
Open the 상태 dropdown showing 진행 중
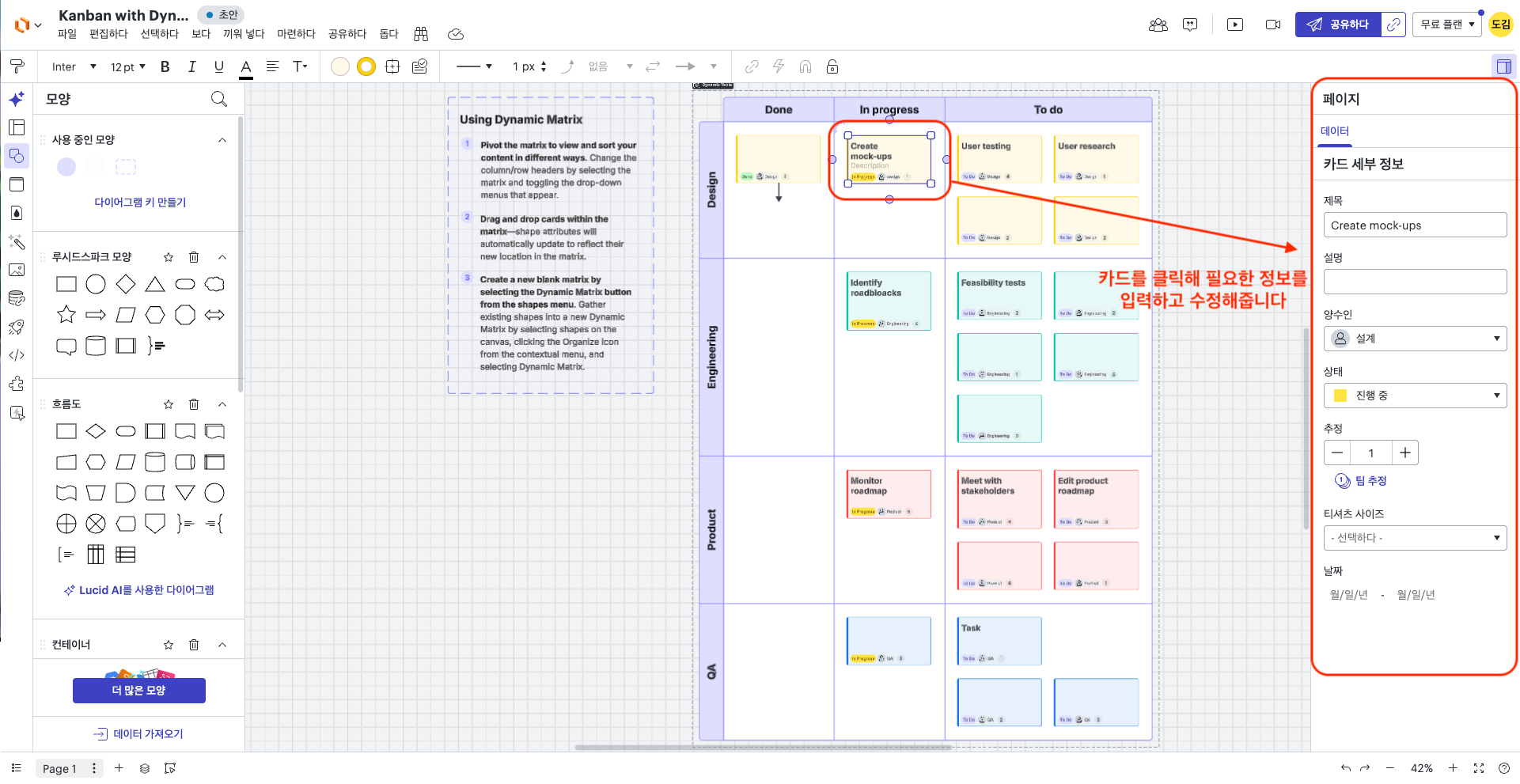pos(1415,396)
